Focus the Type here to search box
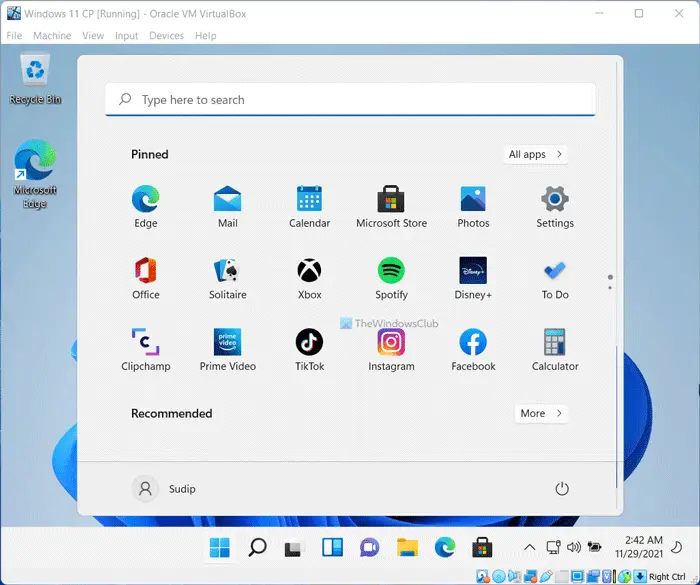 click(350, 100)
